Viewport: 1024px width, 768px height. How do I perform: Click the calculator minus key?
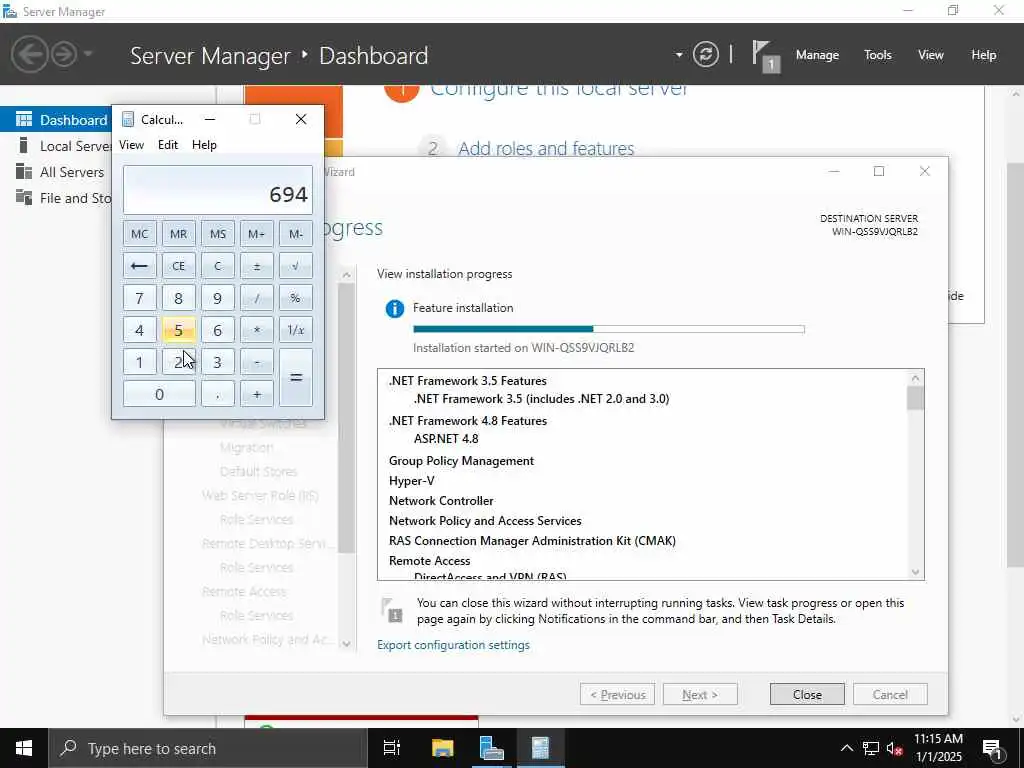point(257,362)
